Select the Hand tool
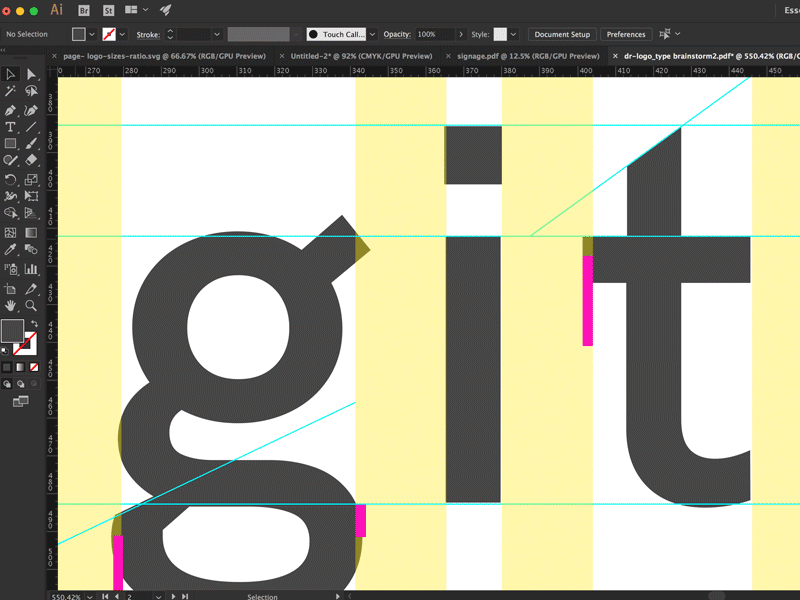The image size is (800, 600). (11, 306)
